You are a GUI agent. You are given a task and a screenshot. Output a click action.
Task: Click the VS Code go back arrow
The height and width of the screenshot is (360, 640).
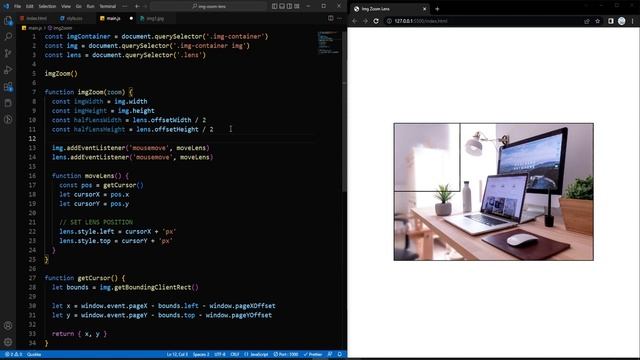point(137,6)
